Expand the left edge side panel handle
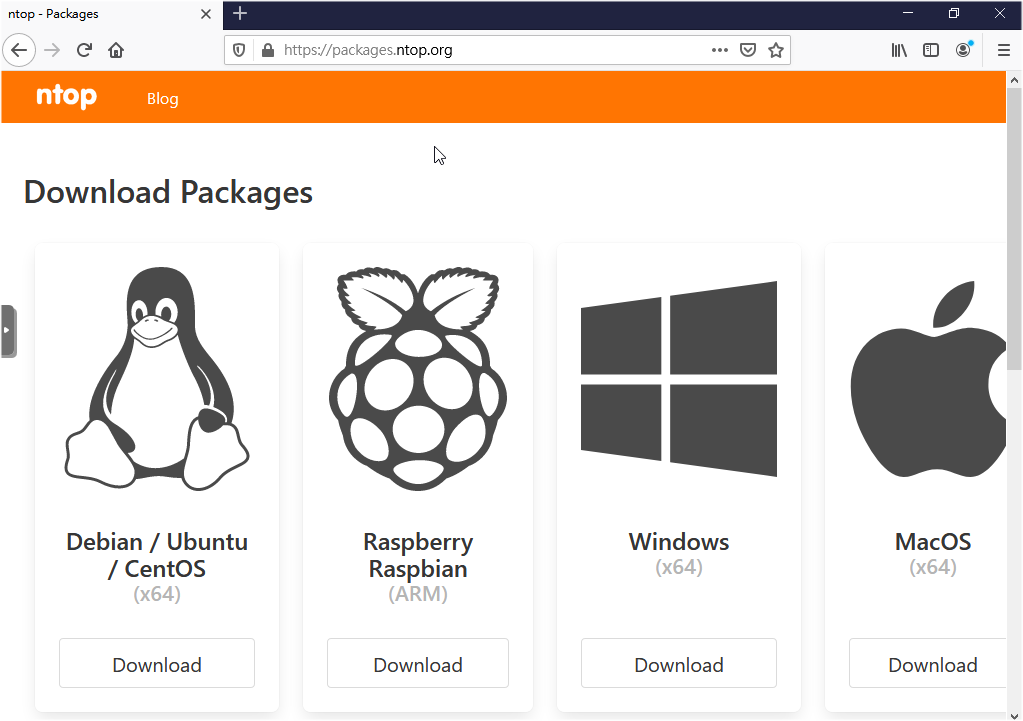This screenshot has width=1023, height=721. pos(8,331)
